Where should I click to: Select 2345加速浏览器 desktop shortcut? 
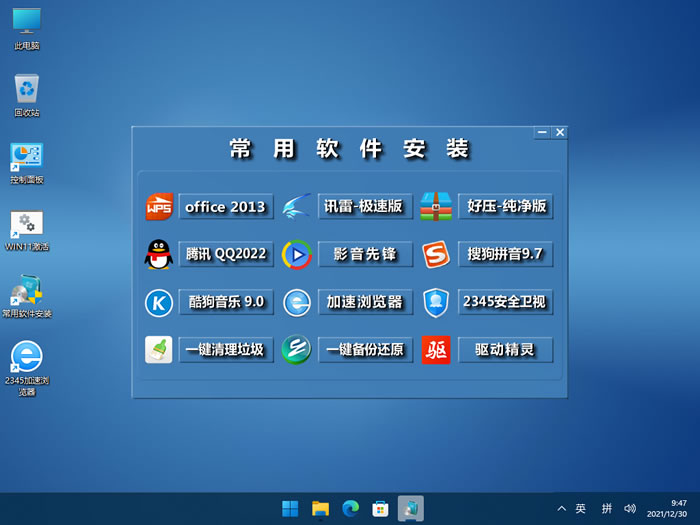tap(27, 369)
